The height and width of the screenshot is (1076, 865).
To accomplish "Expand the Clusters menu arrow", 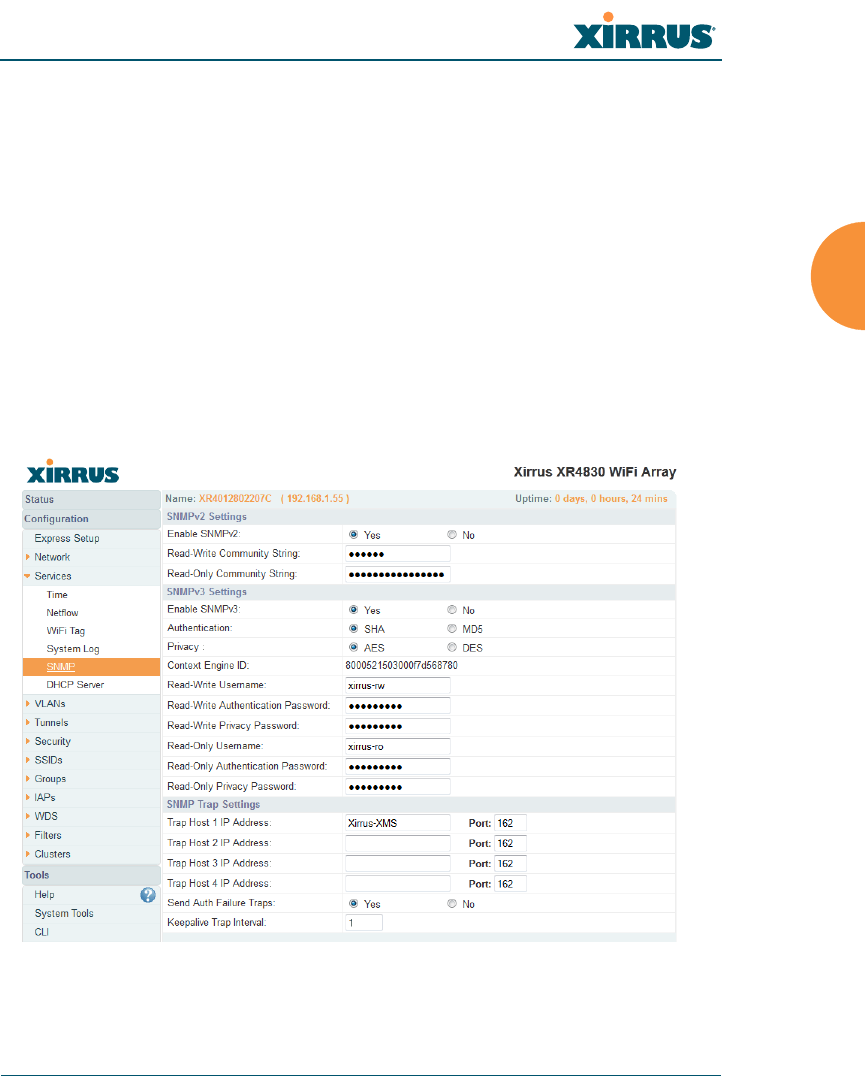I will pyautogui.click(x=27, y=854).
